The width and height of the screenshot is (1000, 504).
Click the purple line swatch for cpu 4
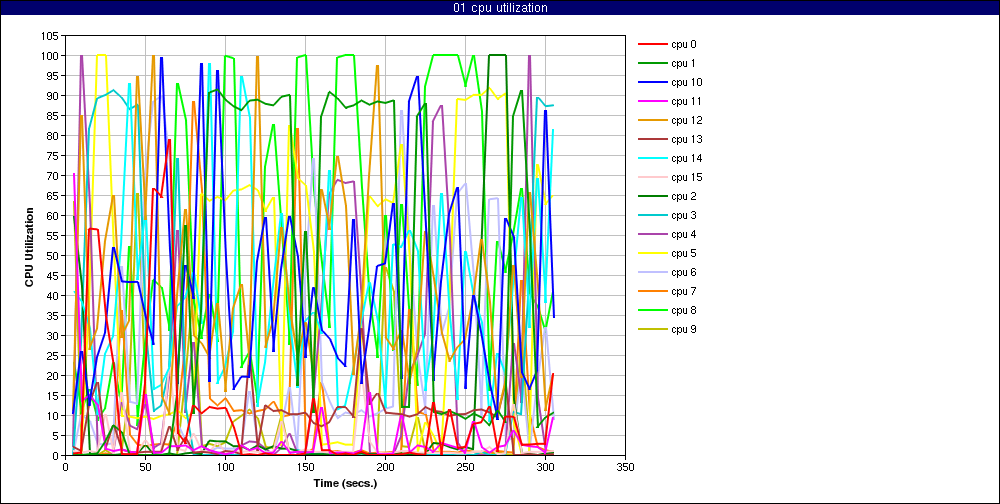(x=652, y=235)
